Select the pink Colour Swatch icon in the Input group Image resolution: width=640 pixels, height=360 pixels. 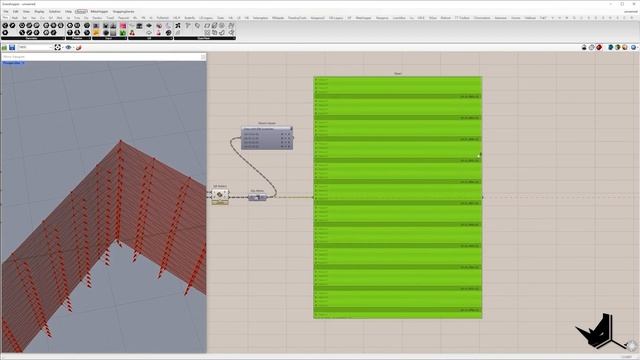click(x=122, y=25)
